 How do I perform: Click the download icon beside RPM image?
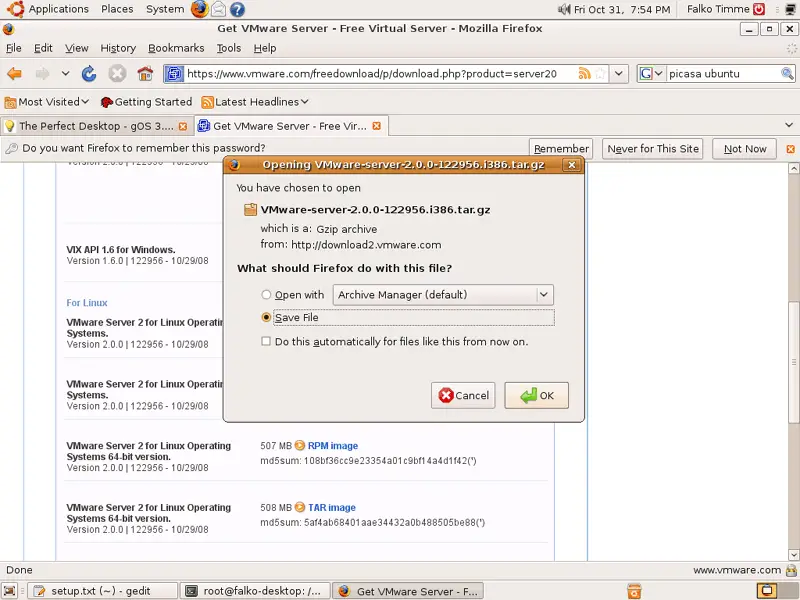299,445
